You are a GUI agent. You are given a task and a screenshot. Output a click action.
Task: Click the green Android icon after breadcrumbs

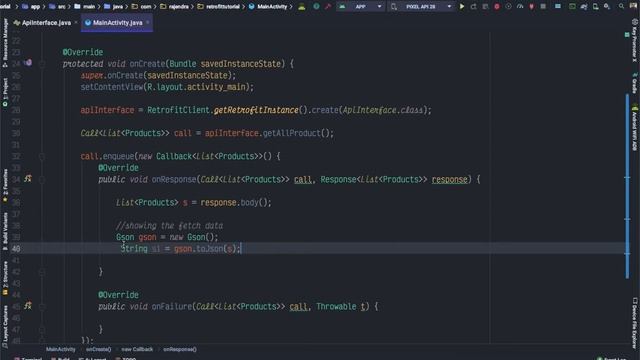click(302, 7)
